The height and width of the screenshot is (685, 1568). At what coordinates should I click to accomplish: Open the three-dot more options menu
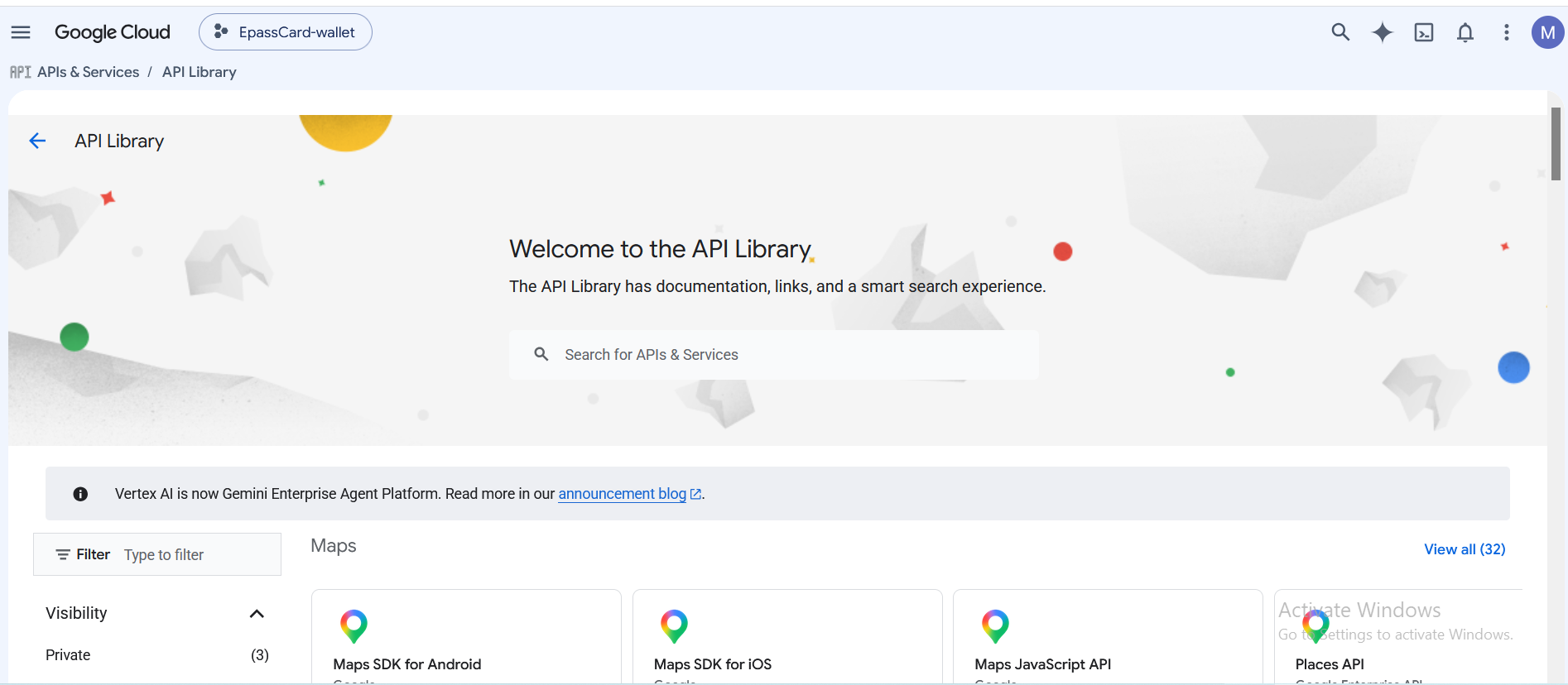[1507, 32]
